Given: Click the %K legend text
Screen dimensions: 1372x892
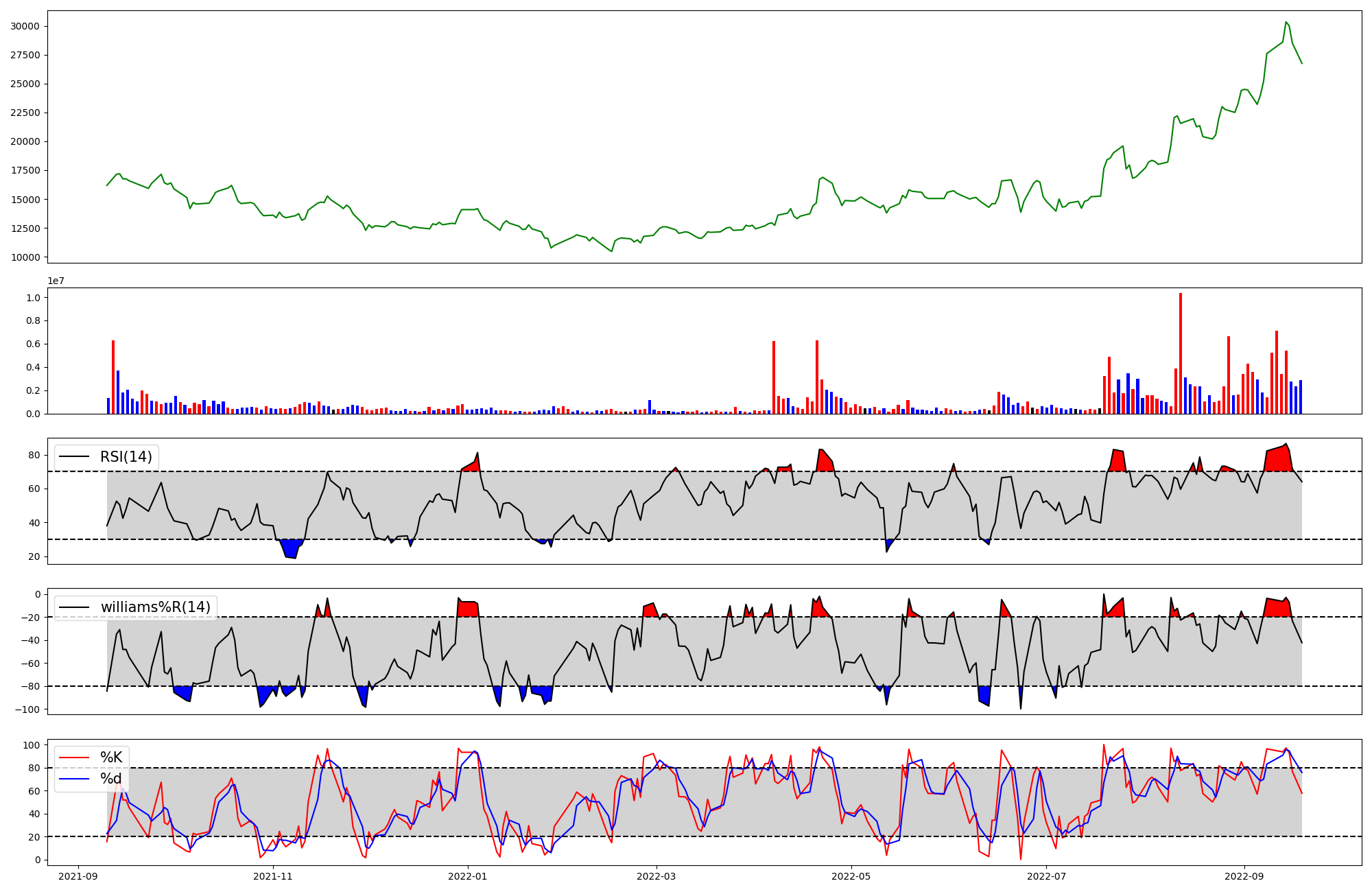Looking at the screenshot, I should point(111,758).
